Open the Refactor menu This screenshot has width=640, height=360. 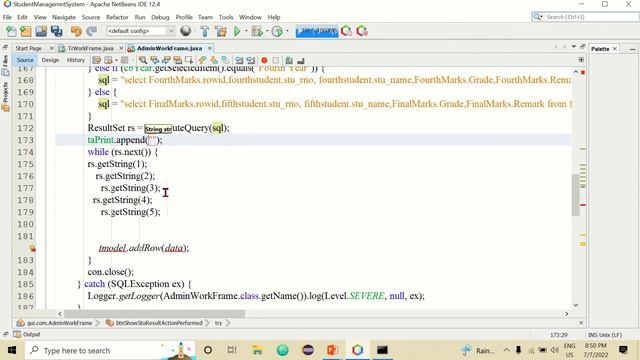pyautogui.click(x=117, y=17)
